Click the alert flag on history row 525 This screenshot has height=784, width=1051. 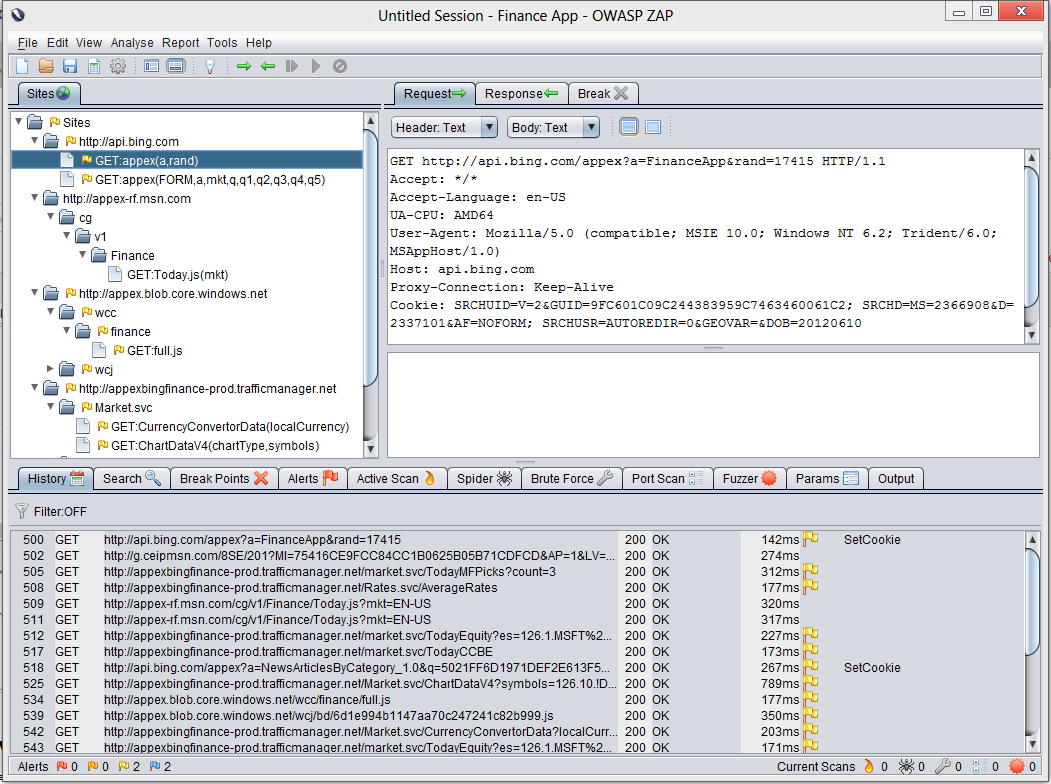click(811, 683)
